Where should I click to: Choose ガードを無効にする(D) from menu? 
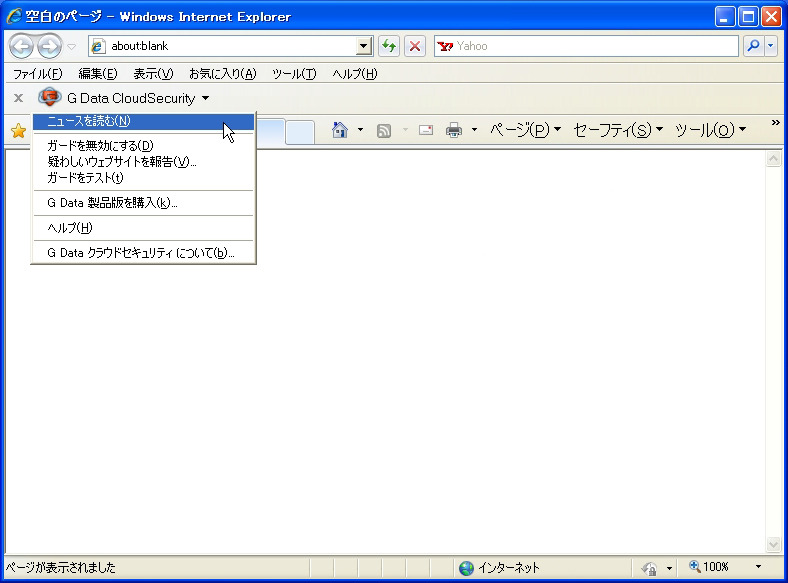143,146
